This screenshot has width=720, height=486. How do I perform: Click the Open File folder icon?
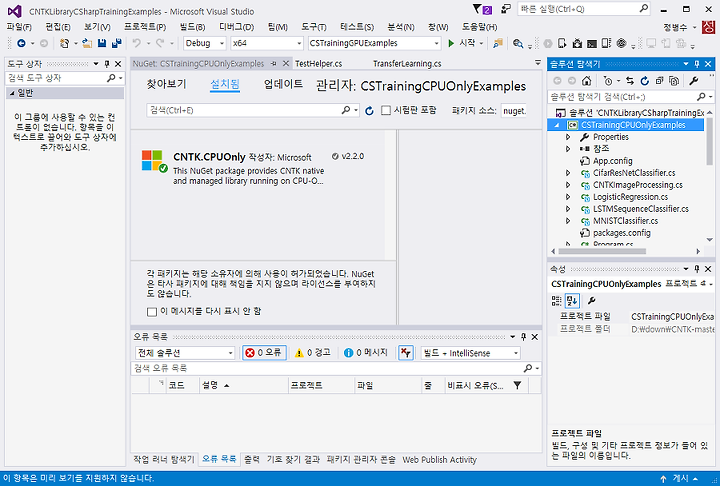coord(87,43)
